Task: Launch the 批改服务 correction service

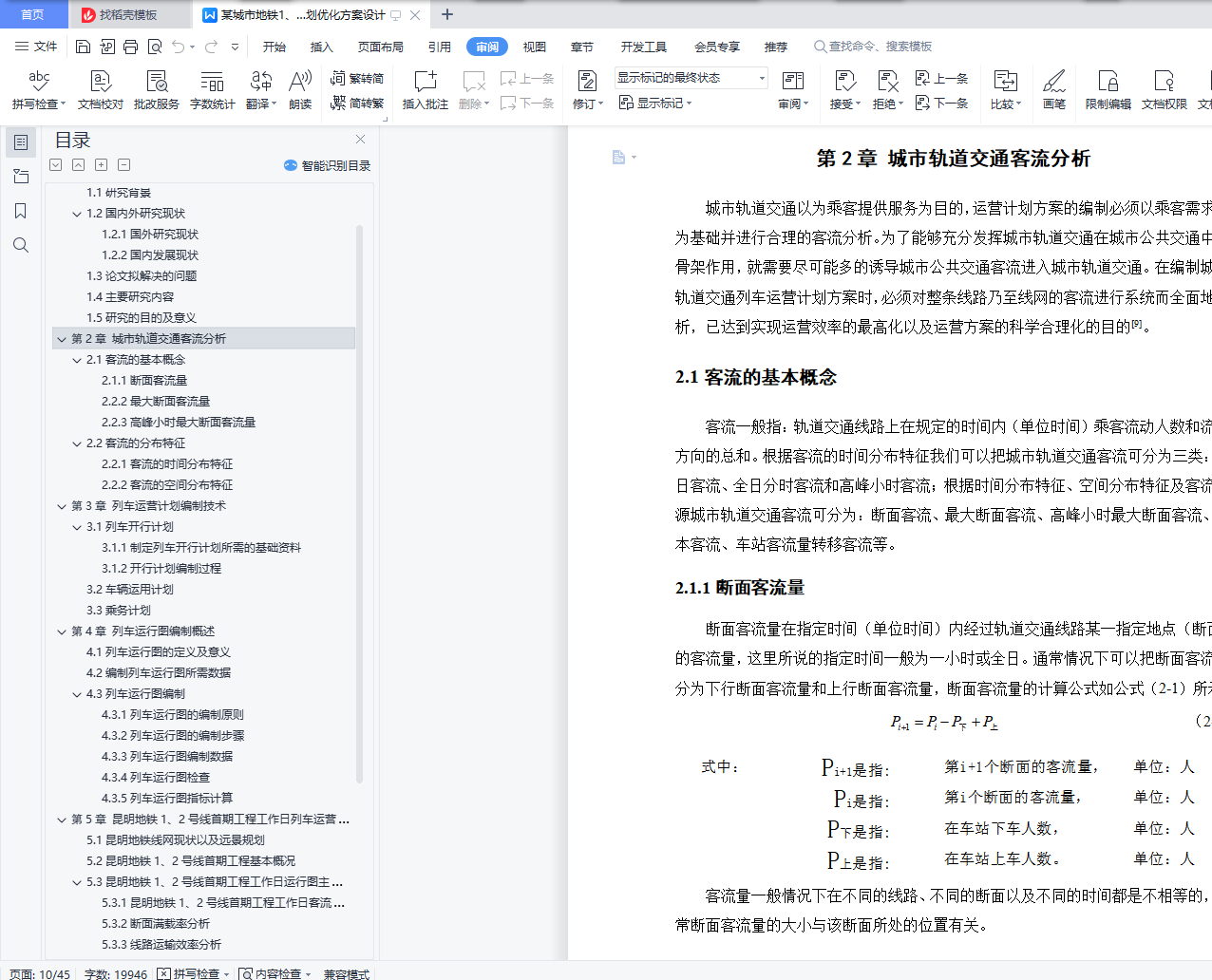Action: pyautogui.click(x=157, y=89)
